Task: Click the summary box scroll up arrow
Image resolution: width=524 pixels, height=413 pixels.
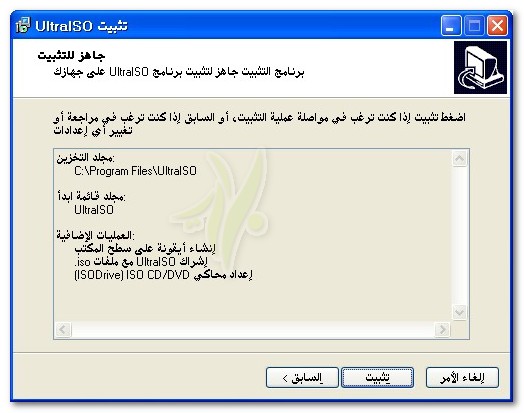Action: point(460,159)
